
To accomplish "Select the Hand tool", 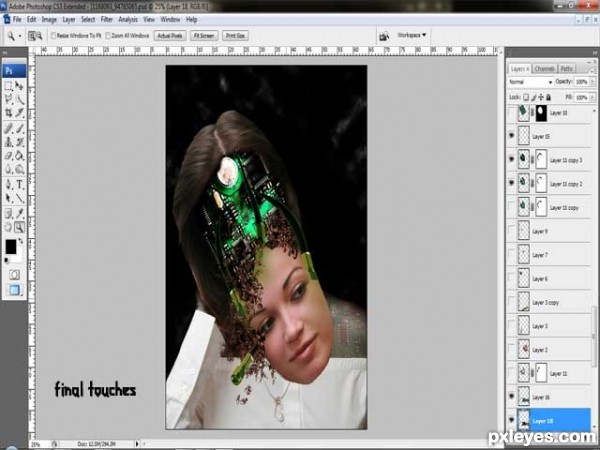I will (8, 227).
